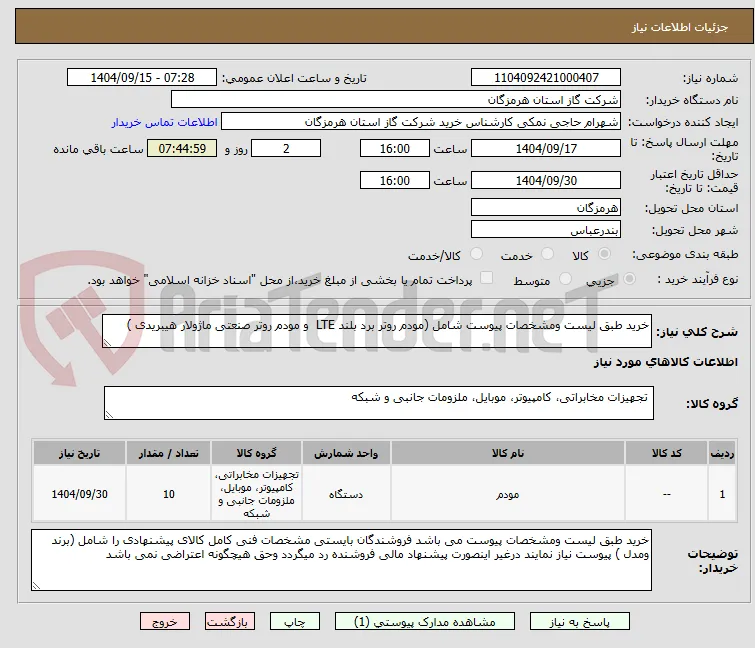Toggle the اسناد خزانه اسلامی payment checkbox
Viewport: 755px width, 648px height.
[487, 278]
